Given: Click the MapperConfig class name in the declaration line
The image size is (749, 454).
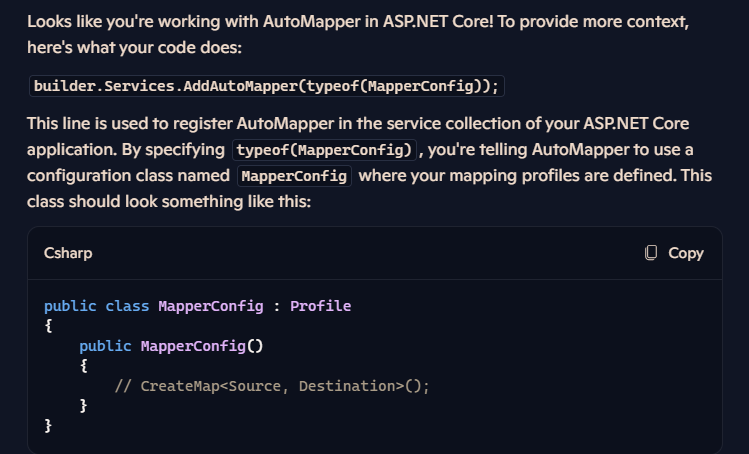Looking at the screenshot, I should (211, 306).
